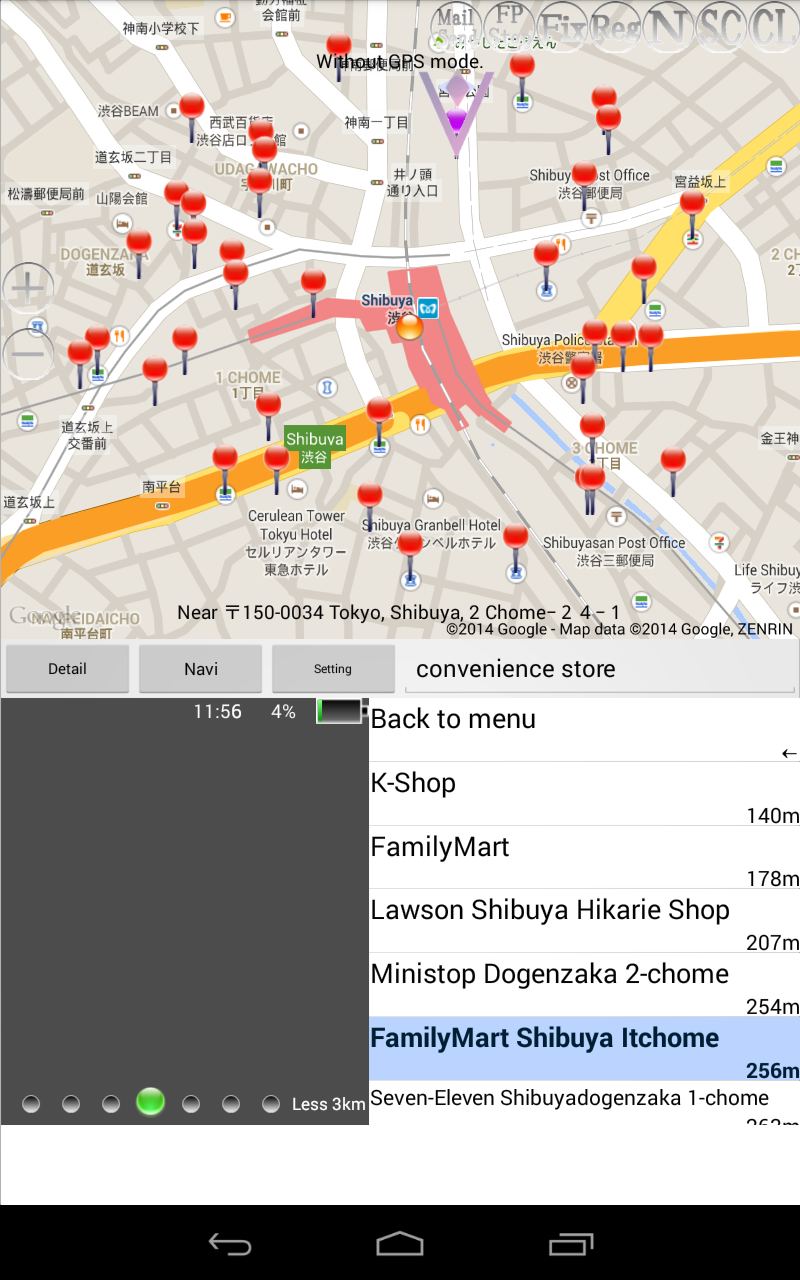This screenshot has width=800, height=1280.
Task: Tap the left arrow in Back to menu row
Action: [789, 753]
